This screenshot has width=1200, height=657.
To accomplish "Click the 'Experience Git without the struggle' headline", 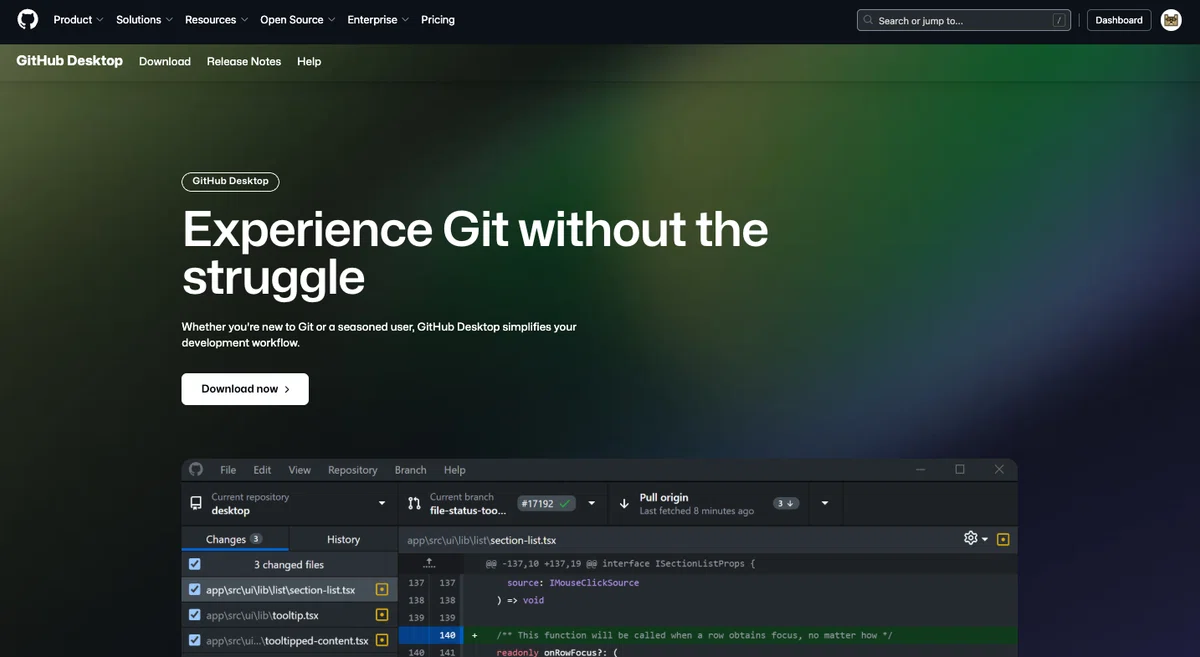I will 475,252.
